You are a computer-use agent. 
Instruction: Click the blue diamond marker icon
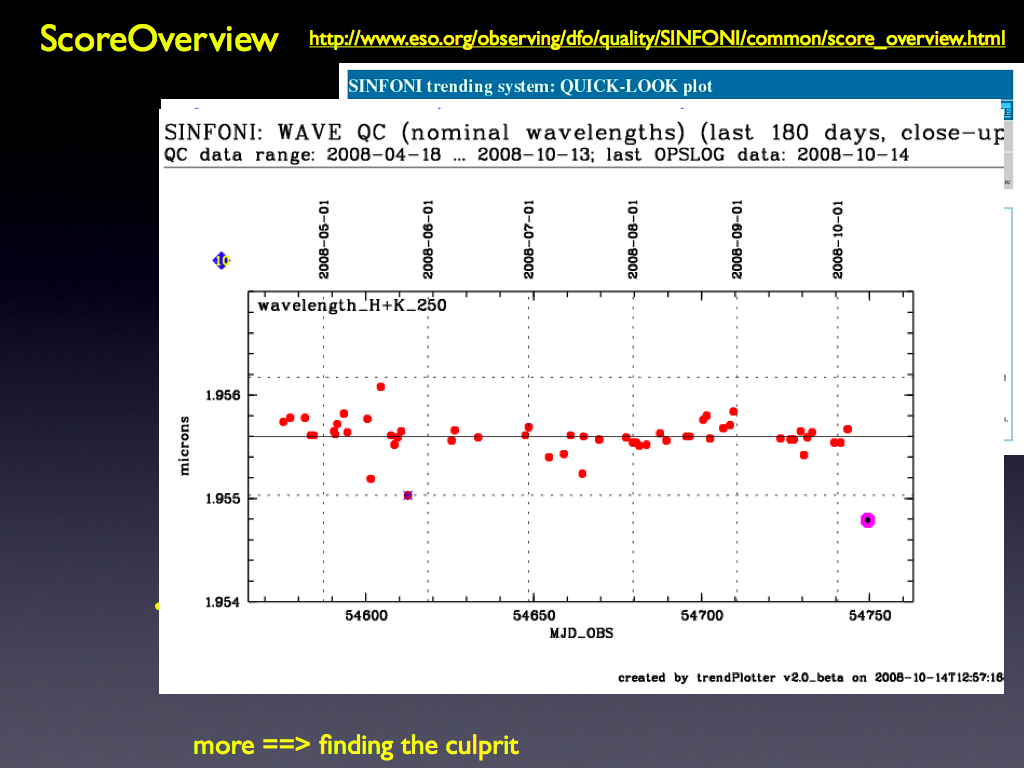[x=221, y=261]
